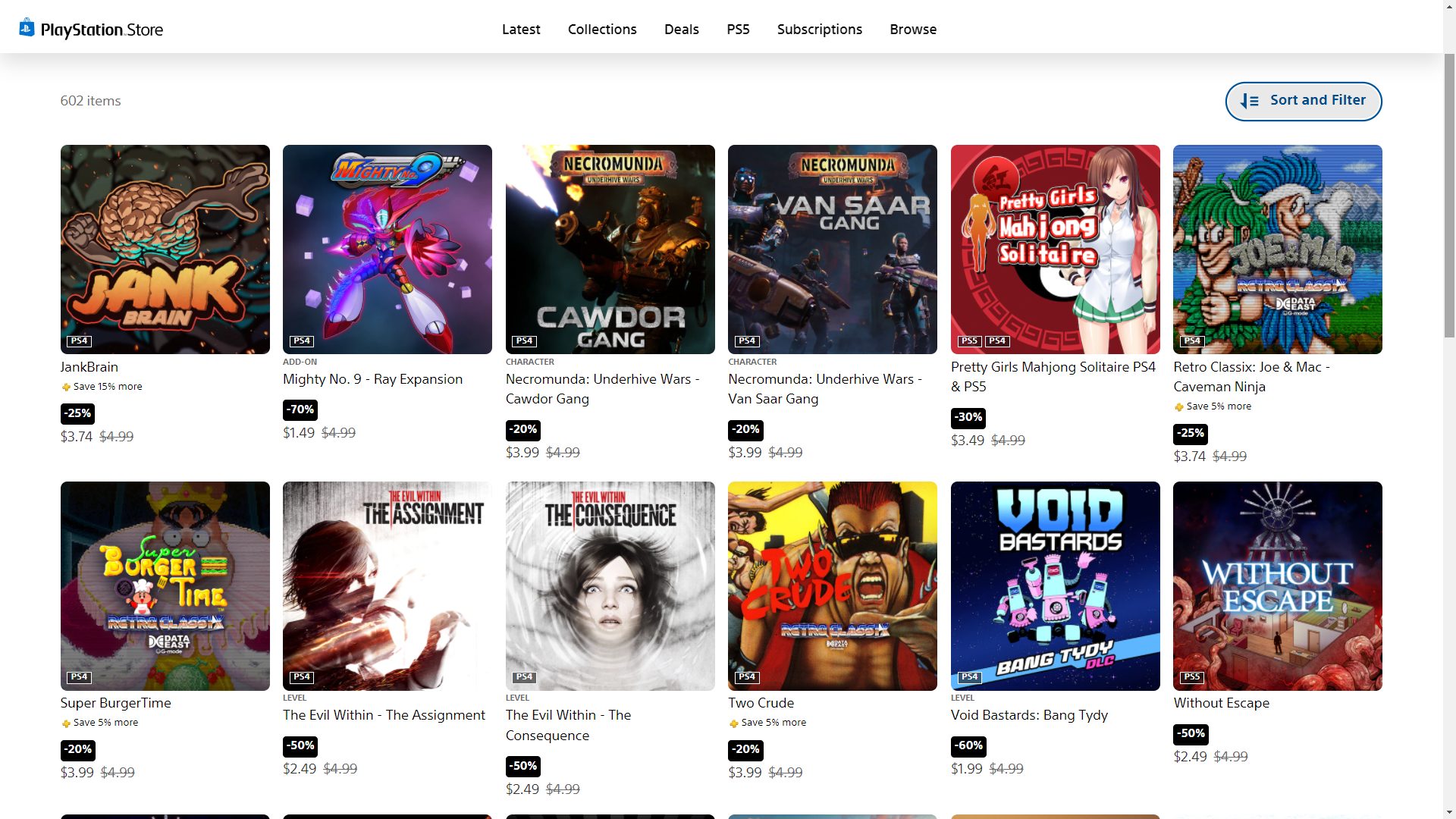
Task: Click the PS Plus icon under JankBrain
Action: click(x=66, y=388)
